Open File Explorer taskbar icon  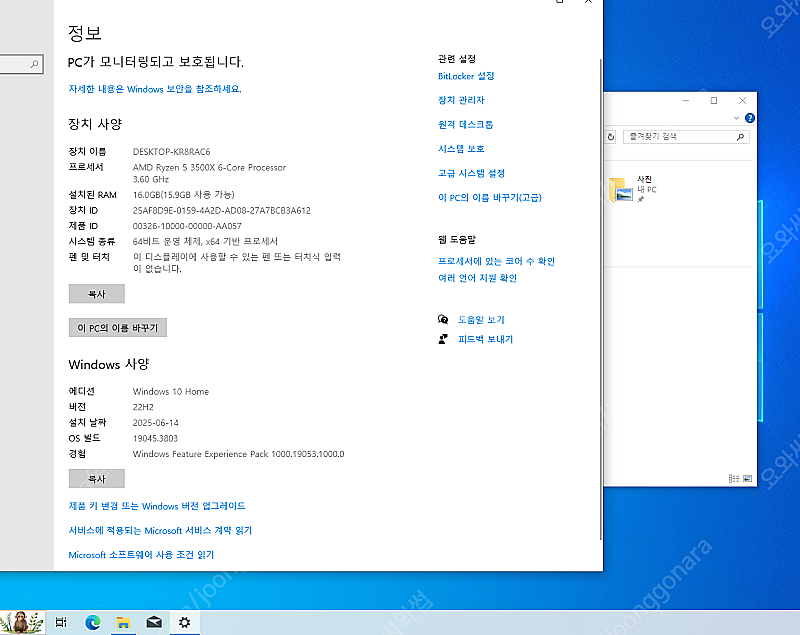click(x=123, y=622)
